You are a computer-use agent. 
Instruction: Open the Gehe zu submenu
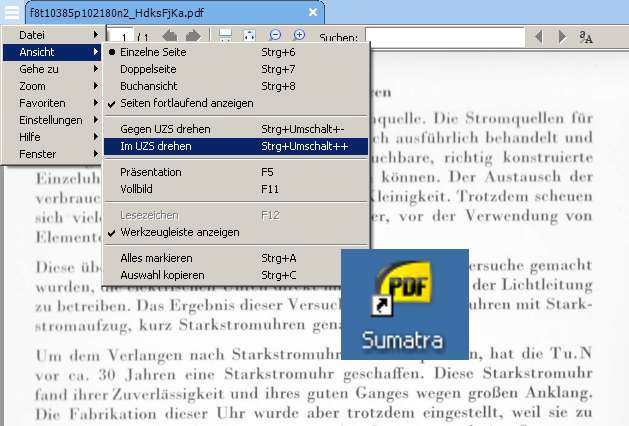coord(53,69)
